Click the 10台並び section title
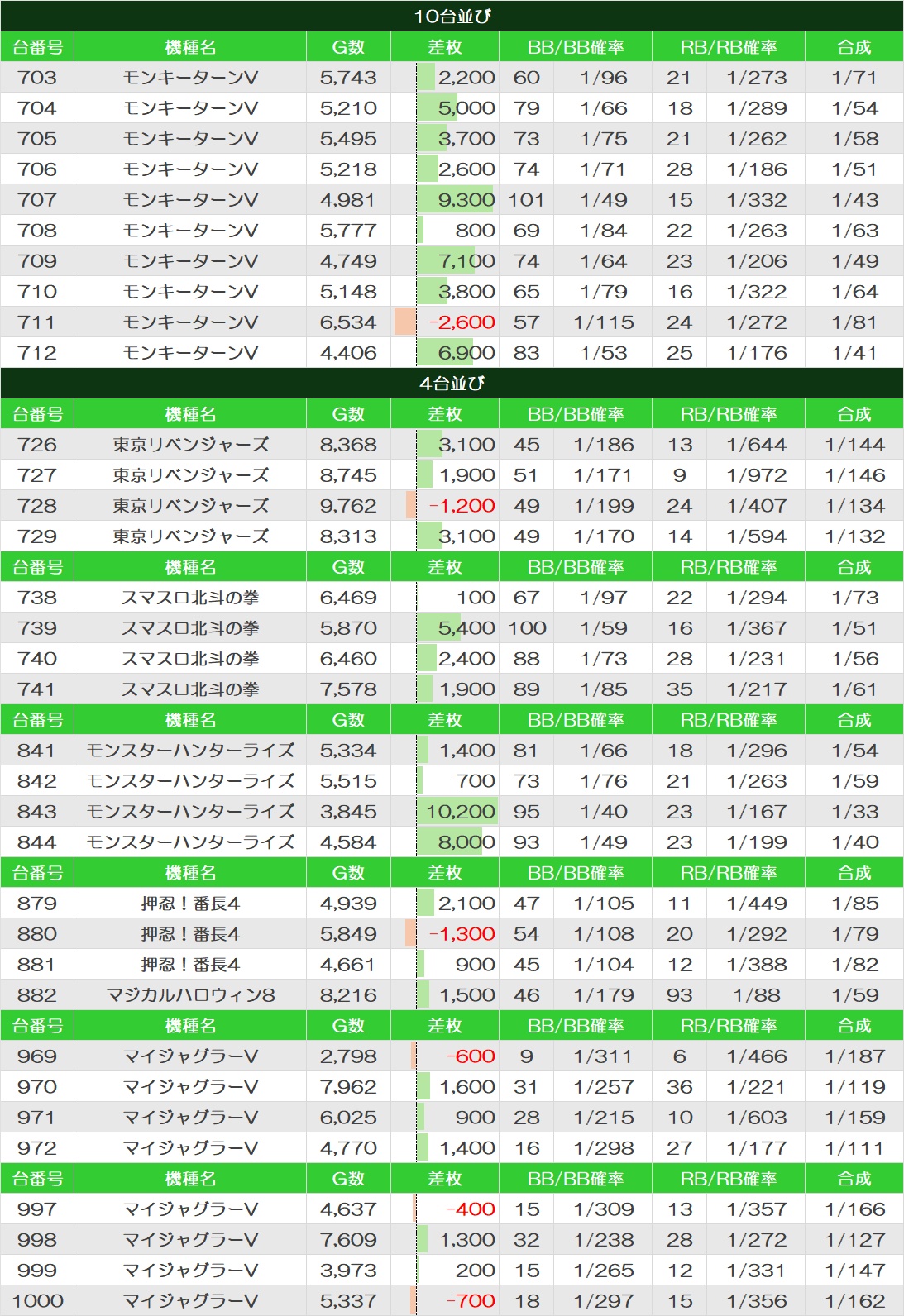Viewport: 904px width, 1316px height. coord(452,16)
